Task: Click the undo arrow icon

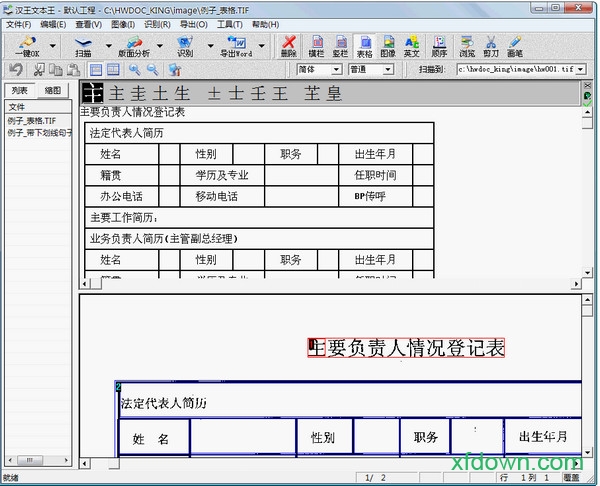Action: [16, 69]
